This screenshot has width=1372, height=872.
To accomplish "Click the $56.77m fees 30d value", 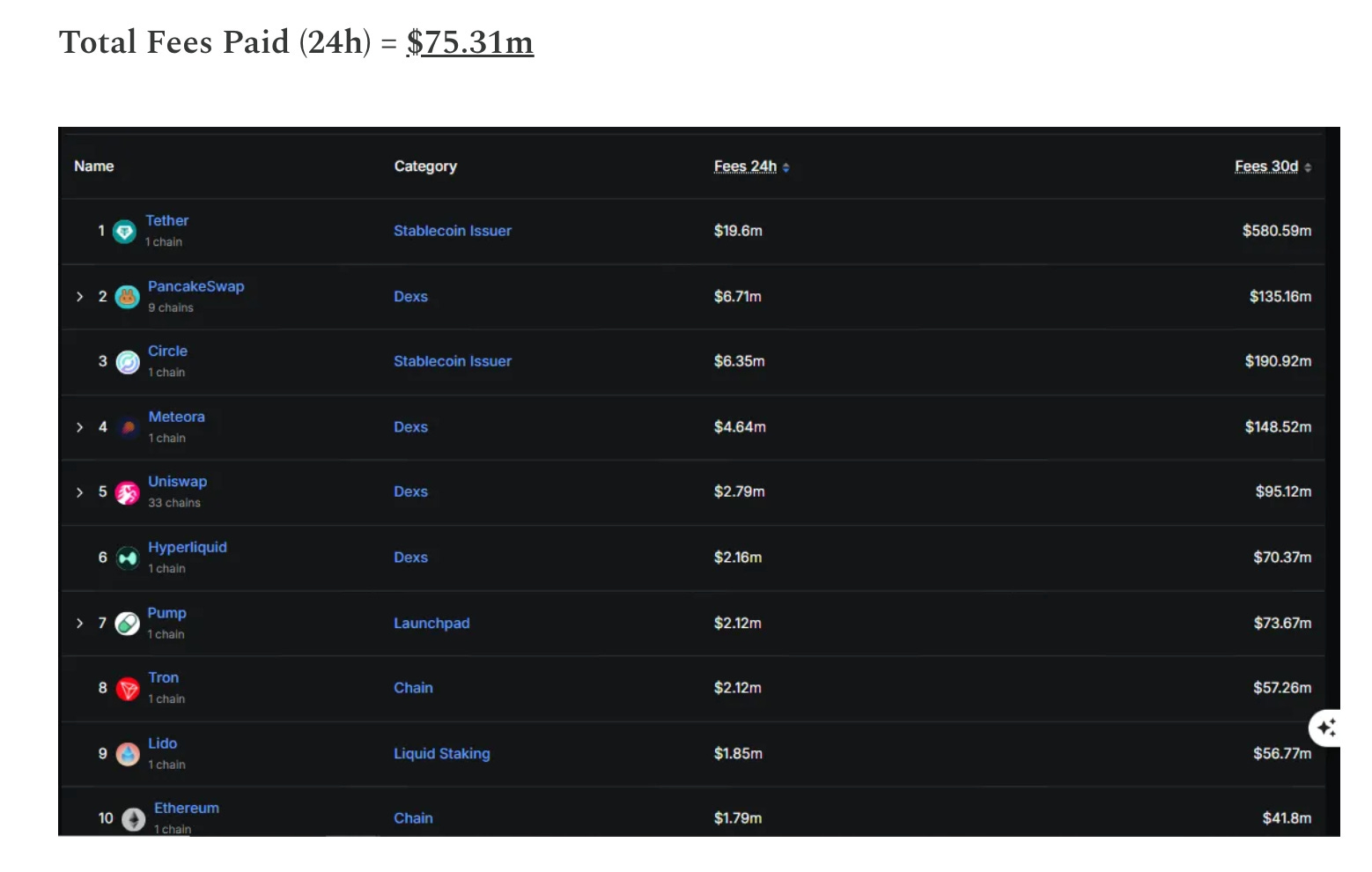I will click(1283, 754).
